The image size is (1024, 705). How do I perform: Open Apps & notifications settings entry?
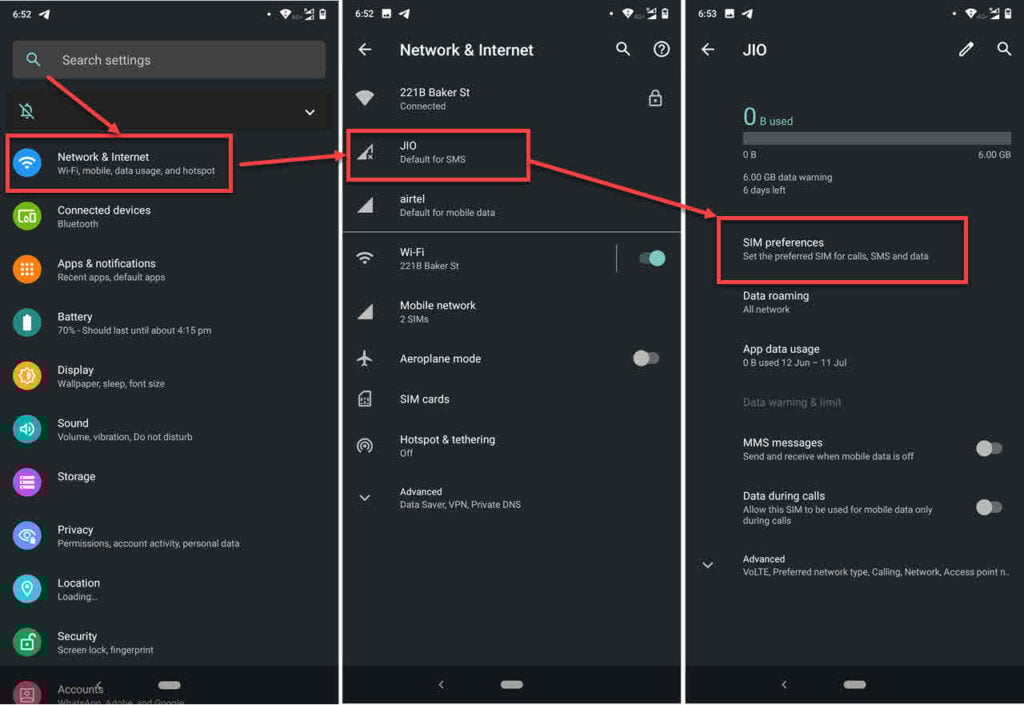point(169,270)
